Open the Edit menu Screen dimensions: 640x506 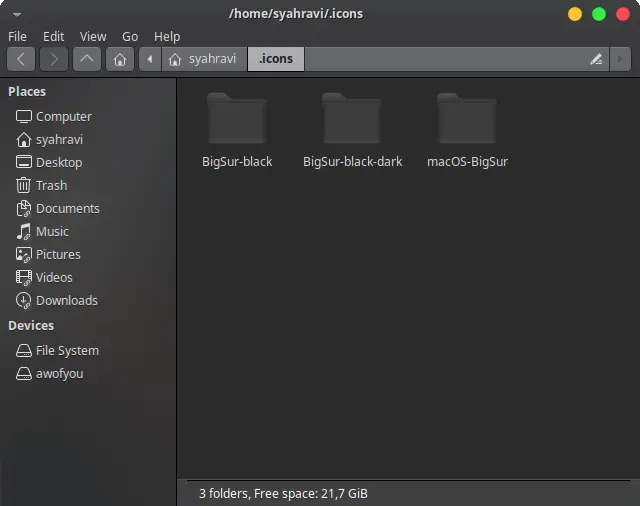coord(53,37)
